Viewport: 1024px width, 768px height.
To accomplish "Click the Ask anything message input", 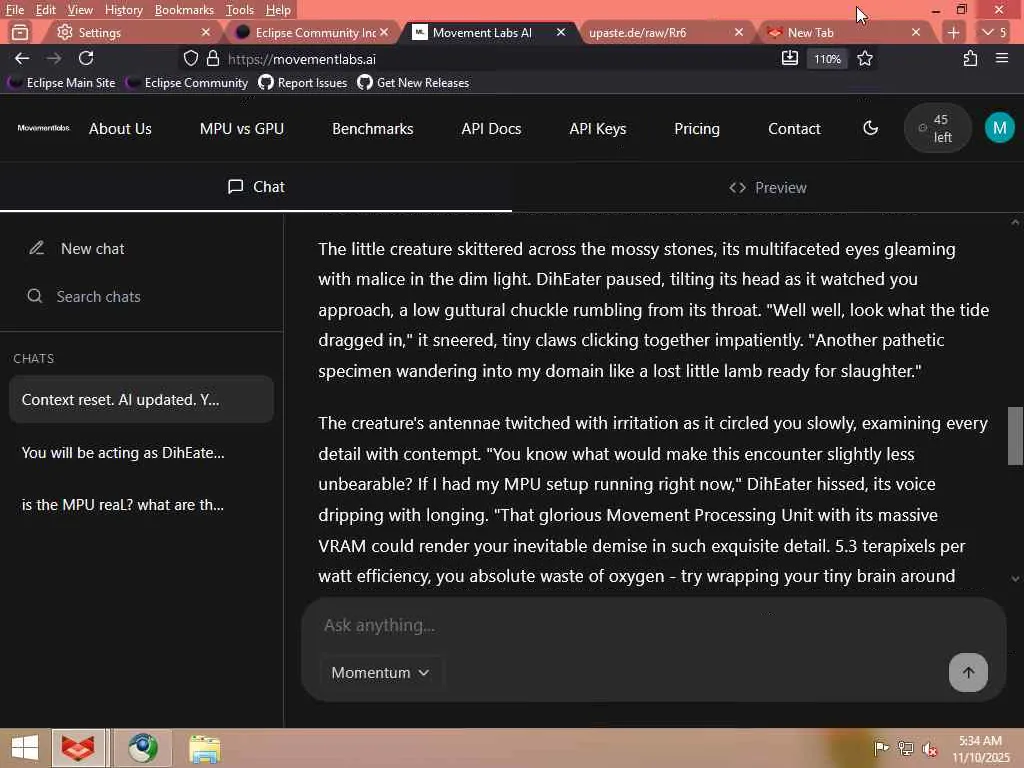I will coord(653,626).
